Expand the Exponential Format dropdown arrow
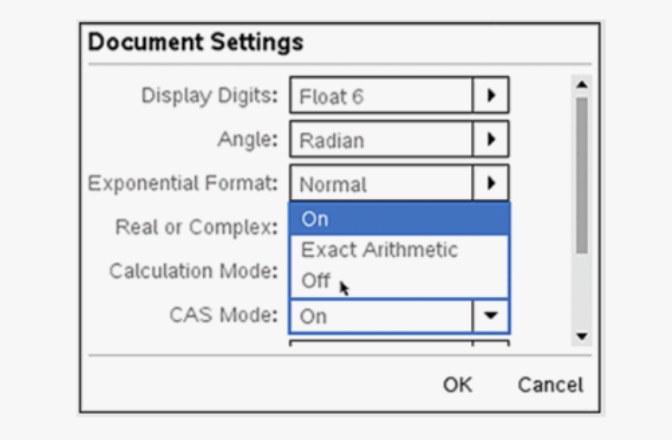 tap(491, 183)
